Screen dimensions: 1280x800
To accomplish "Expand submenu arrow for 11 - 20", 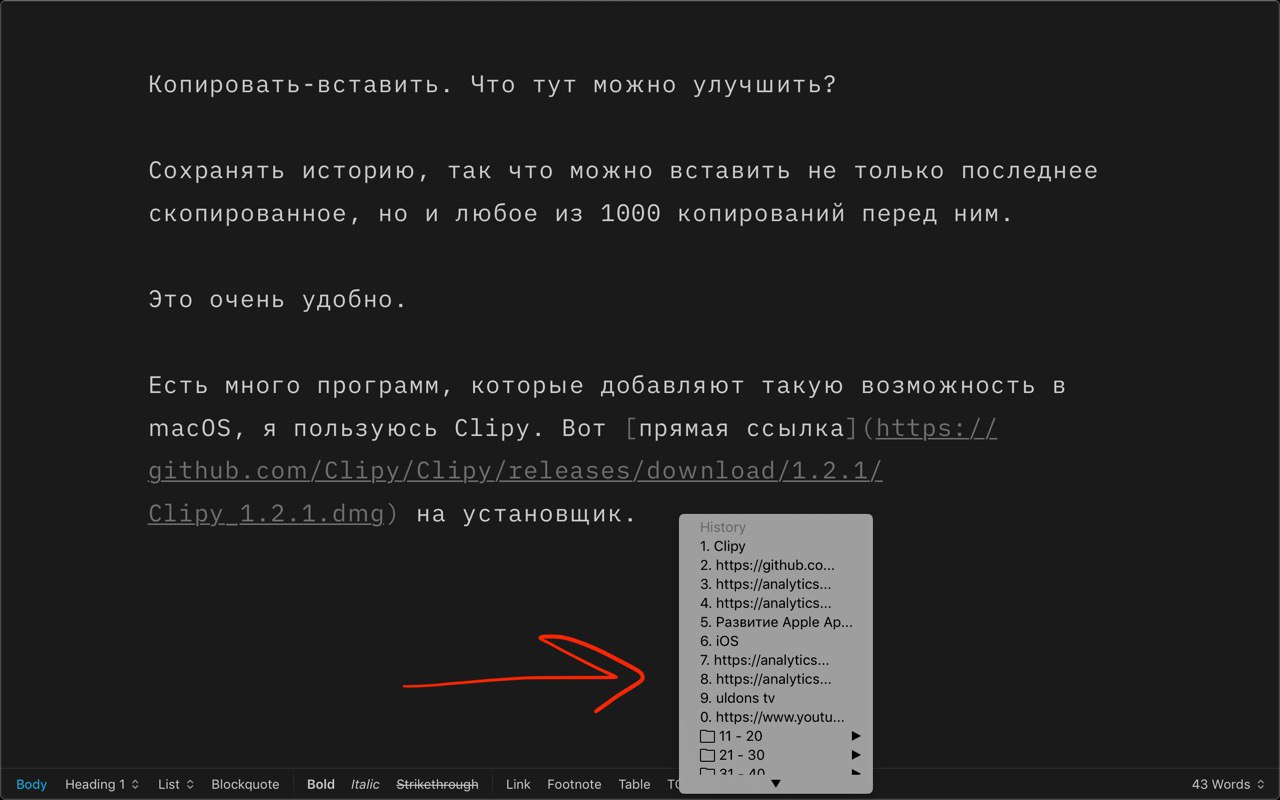I will click(x=856, y=736).
